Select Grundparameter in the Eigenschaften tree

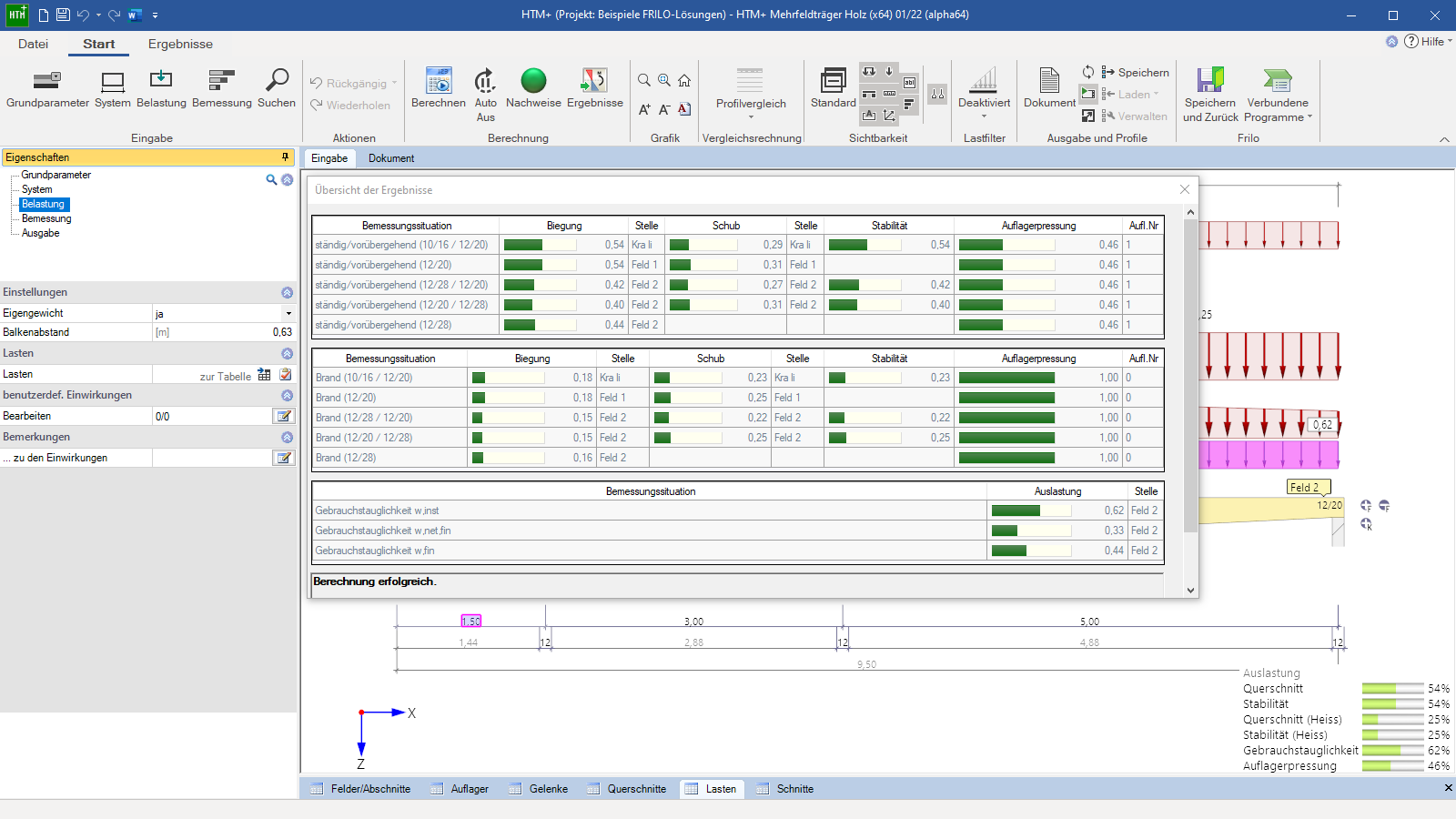pos(56,175)
